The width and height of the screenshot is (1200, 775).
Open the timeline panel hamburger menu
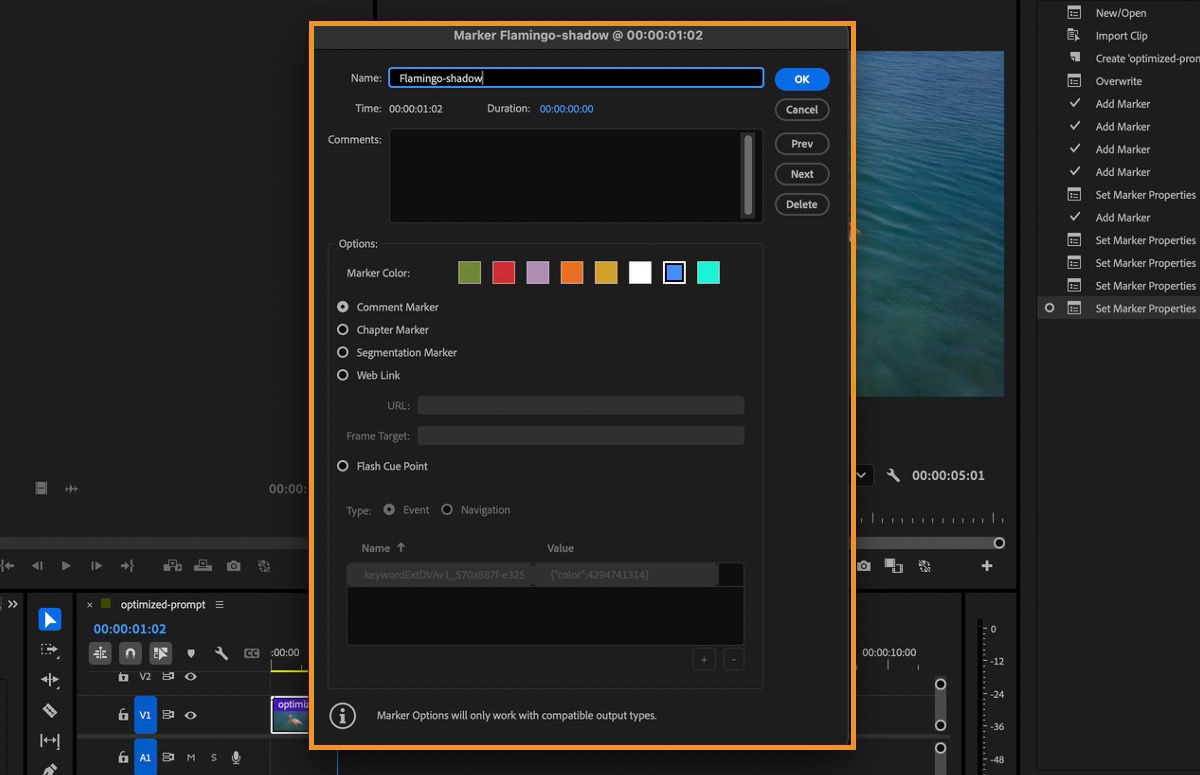[219, 605]
